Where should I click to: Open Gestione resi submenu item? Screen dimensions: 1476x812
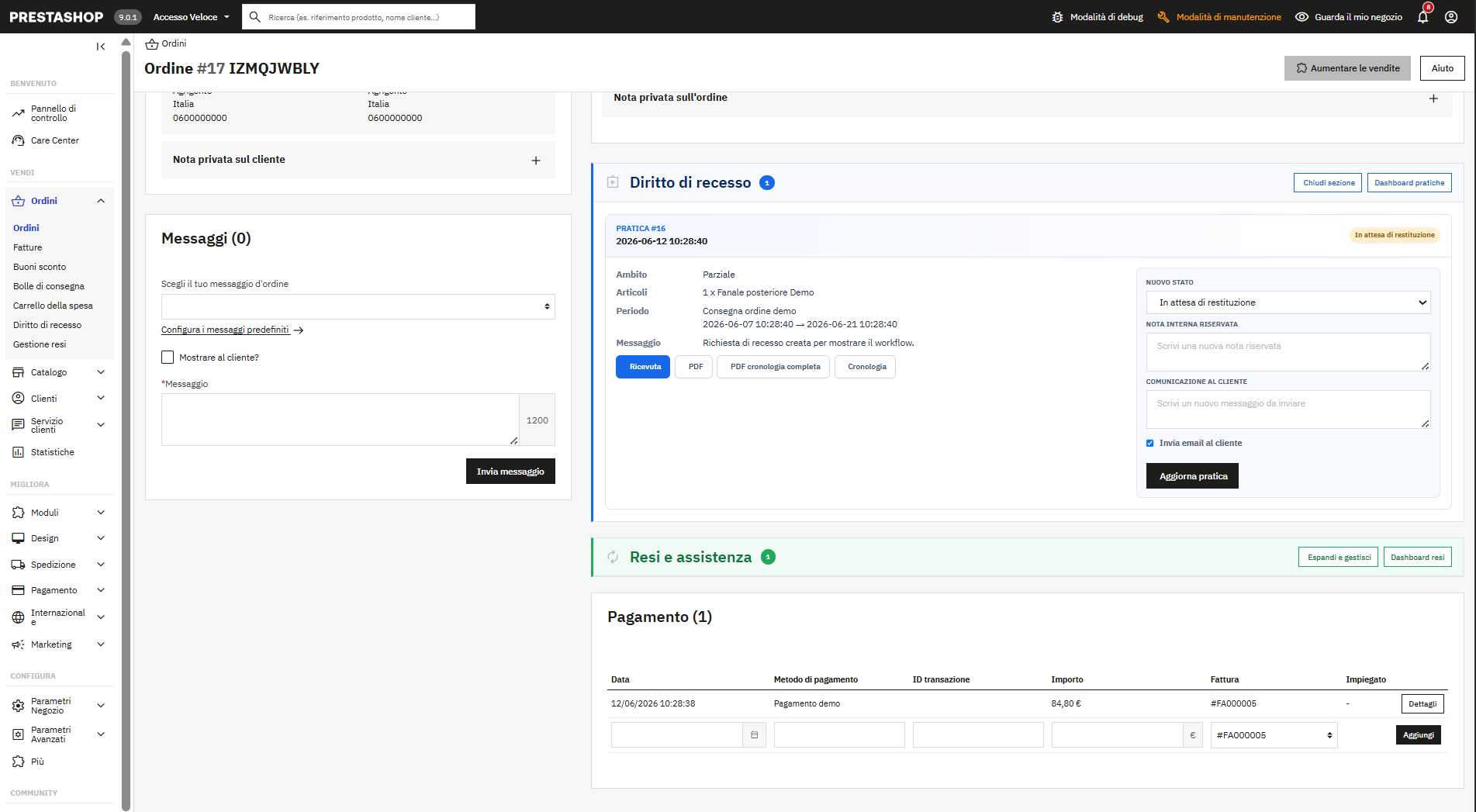point(40,344)
